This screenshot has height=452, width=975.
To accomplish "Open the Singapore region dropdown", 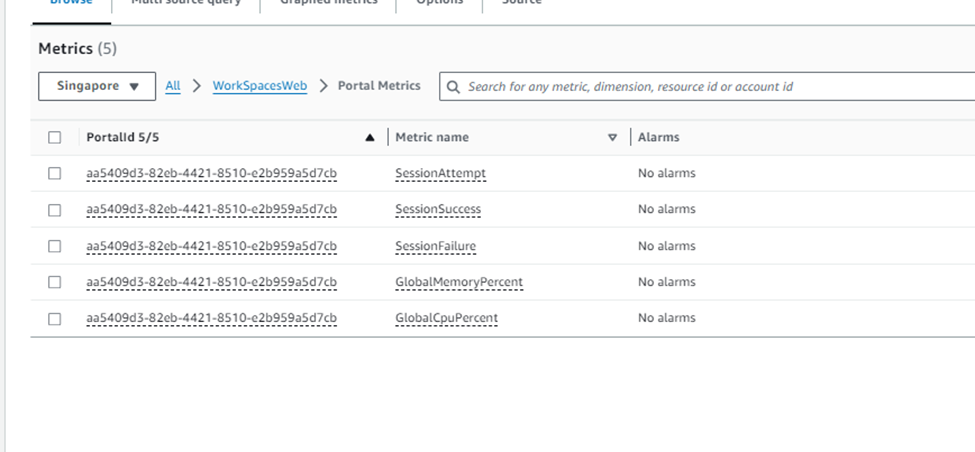I will [x=97, y=86].
